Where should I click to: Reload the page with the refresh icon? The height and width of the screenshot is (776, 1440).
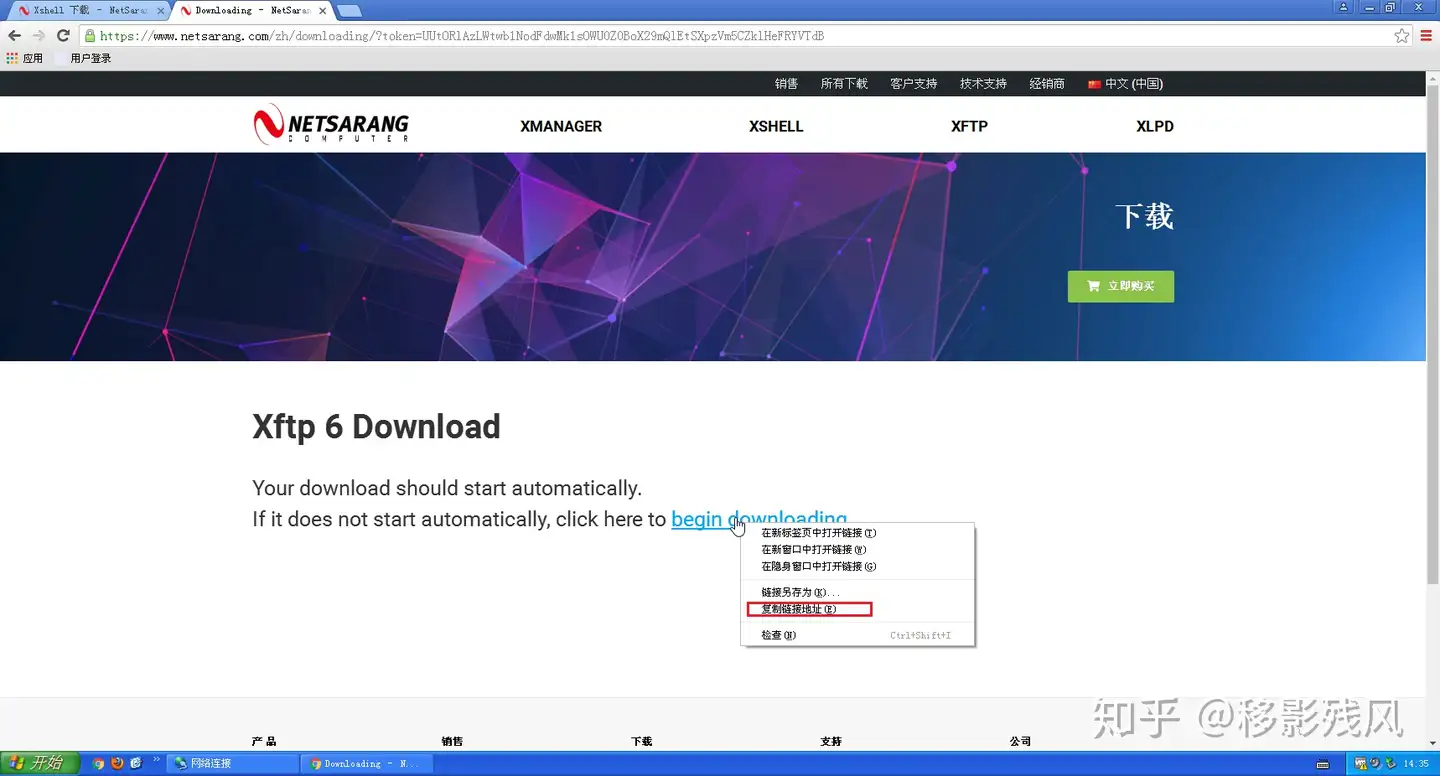point(62,35)
